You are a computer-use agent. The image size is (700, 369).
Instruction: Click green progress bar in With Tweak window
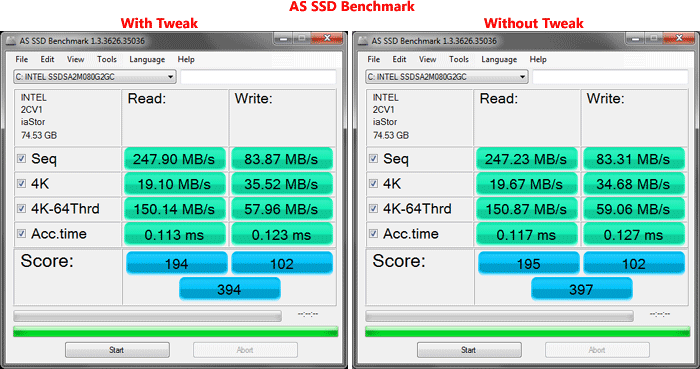[175, 332]
